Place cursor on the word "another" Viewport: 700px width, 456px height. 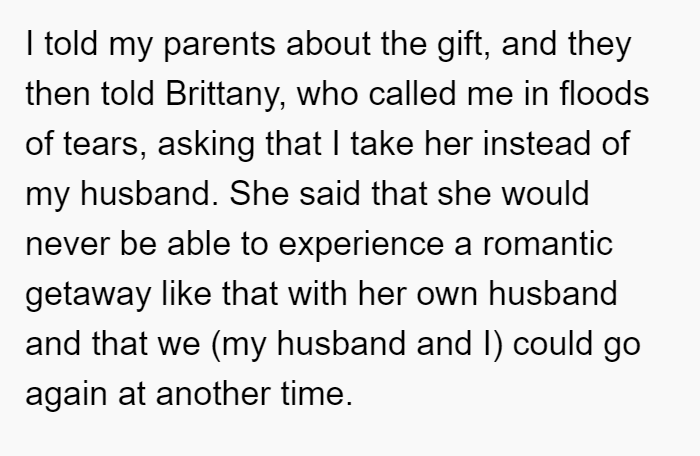click(x=213, y=393)
